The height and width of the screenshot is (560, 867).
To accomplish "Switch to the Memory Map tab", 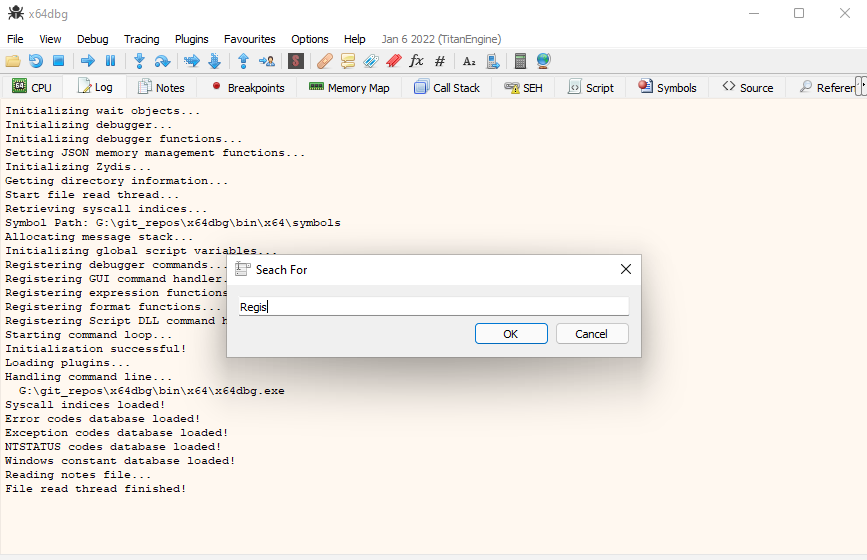I will pos(349,87).
